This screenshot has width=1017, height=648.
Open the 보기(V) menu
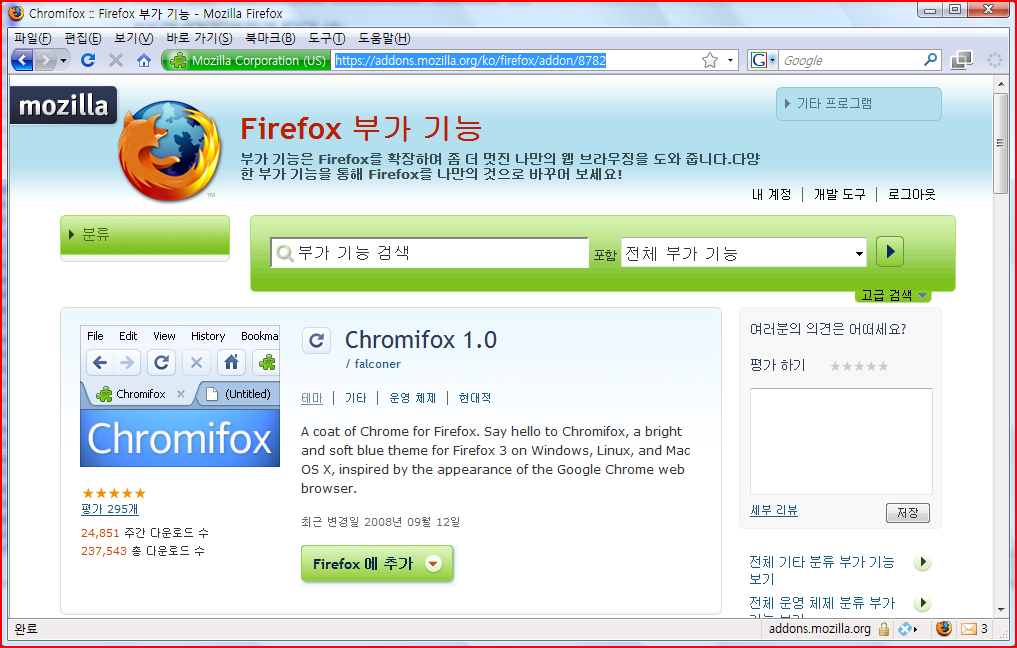134,38
